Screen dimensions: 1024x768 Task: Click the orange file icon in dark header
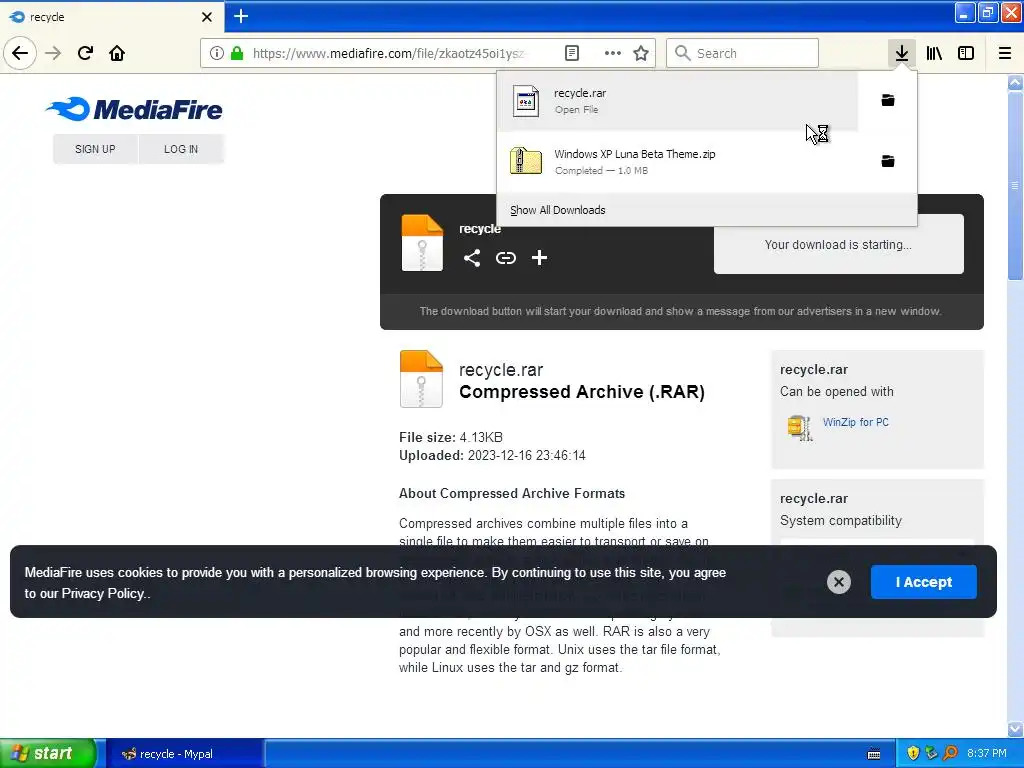(422, 243)
